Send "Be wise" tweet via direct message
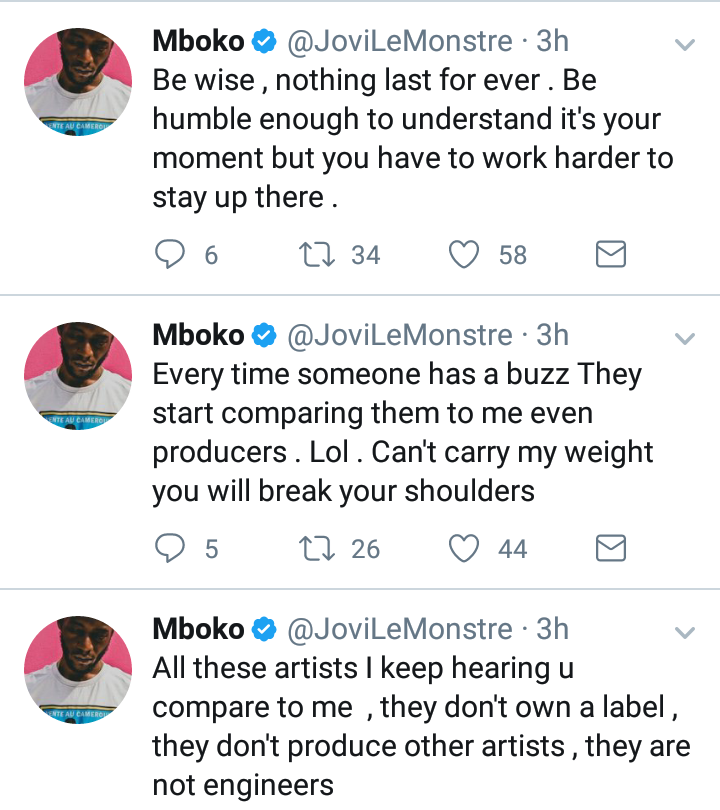 [611, 255]
